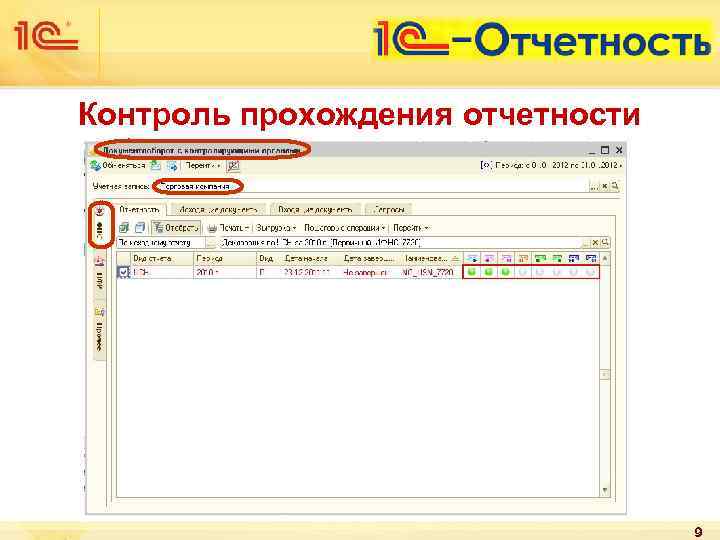Click the sixth green stage icon in the header
This screenshot has height=540, width=720.
[x=557, y=259]
